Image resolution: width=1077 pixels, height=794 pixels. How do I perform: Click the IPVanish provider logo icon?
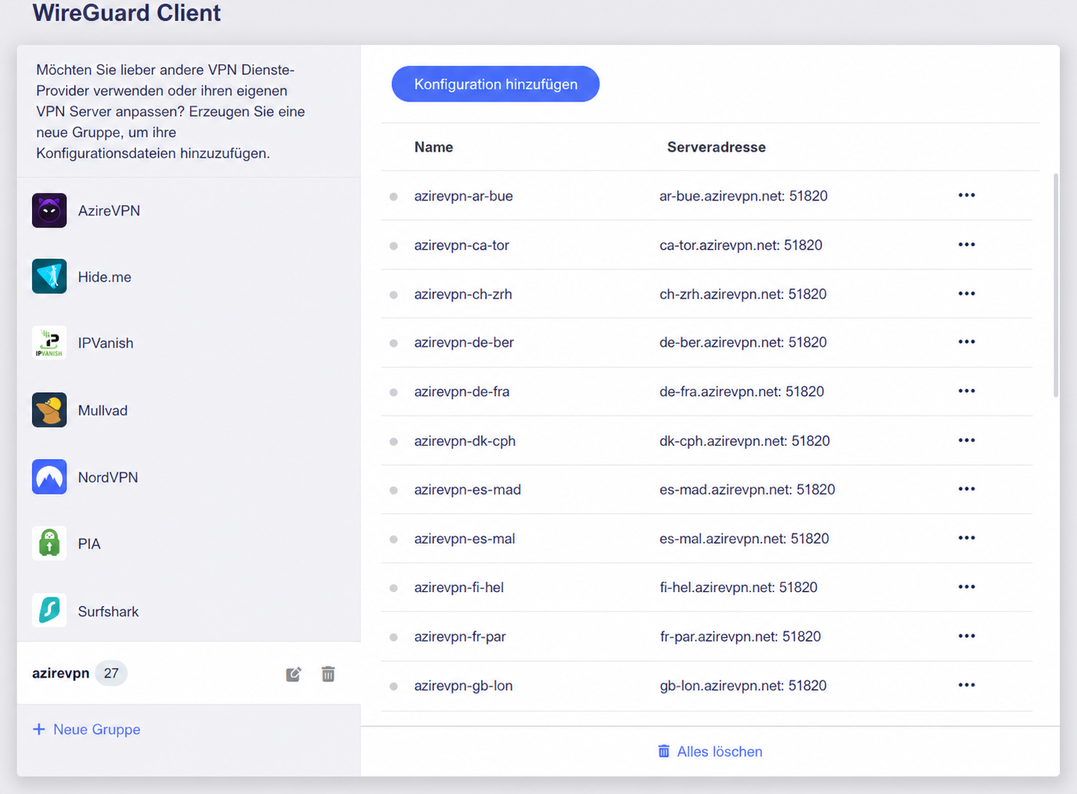pos(49,343)
